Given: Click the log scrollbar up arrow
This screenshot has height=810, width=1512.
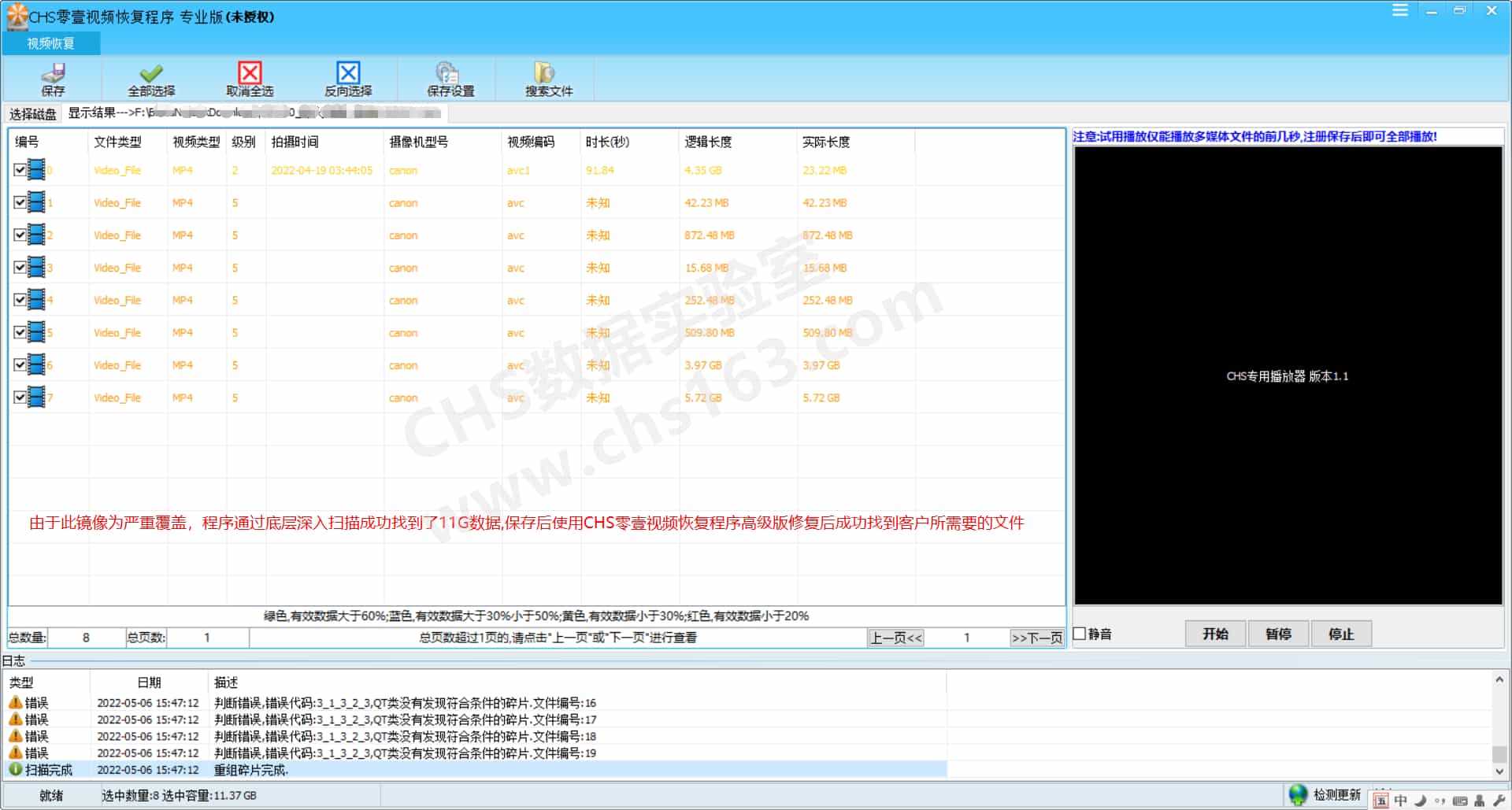Looking at the screenshot, I should pyautogui.click(x=1499, y=679).
